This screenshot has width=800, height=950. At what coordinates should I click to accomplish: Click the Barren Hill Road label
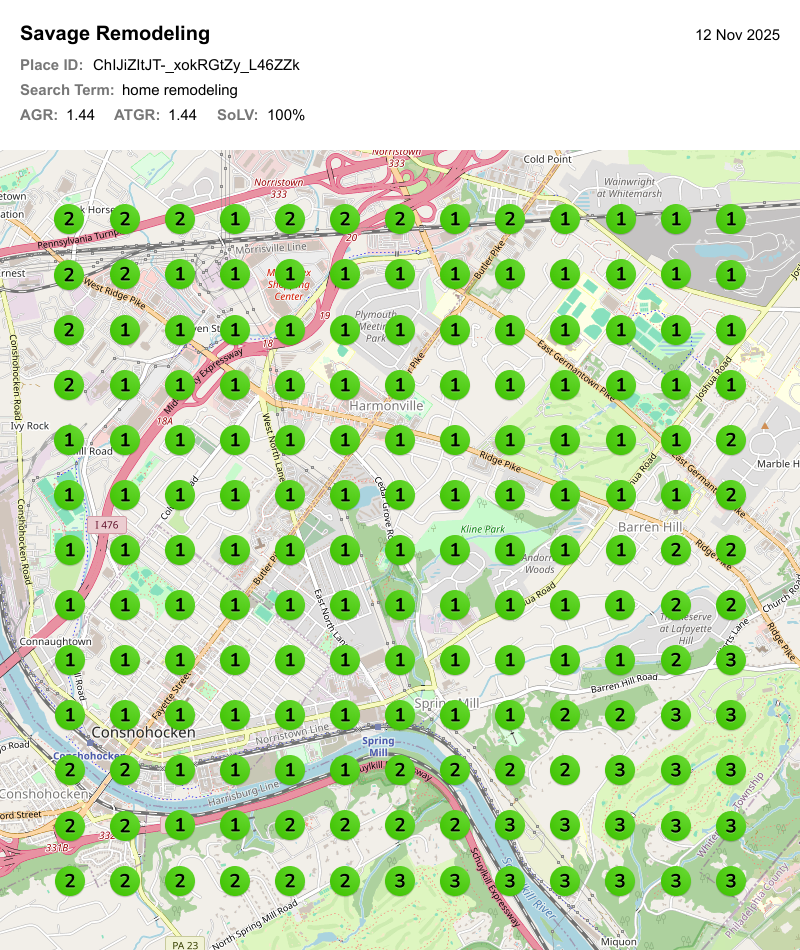pos(624,683)
